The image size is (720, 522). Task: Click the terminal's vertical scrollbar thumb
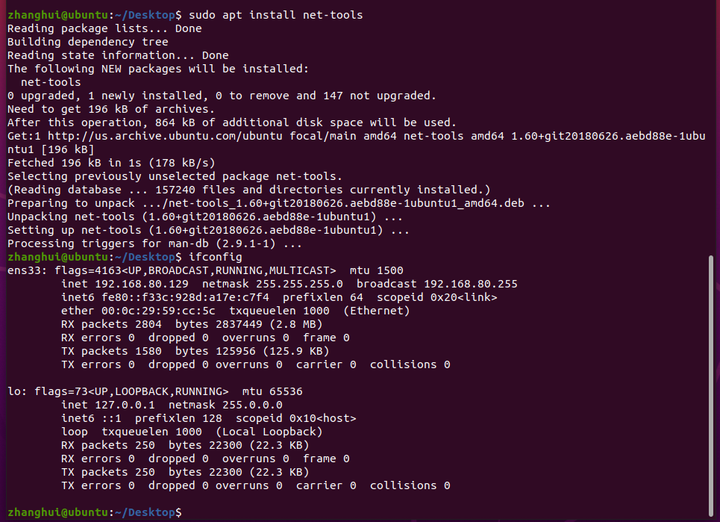(x=711, y=386)
